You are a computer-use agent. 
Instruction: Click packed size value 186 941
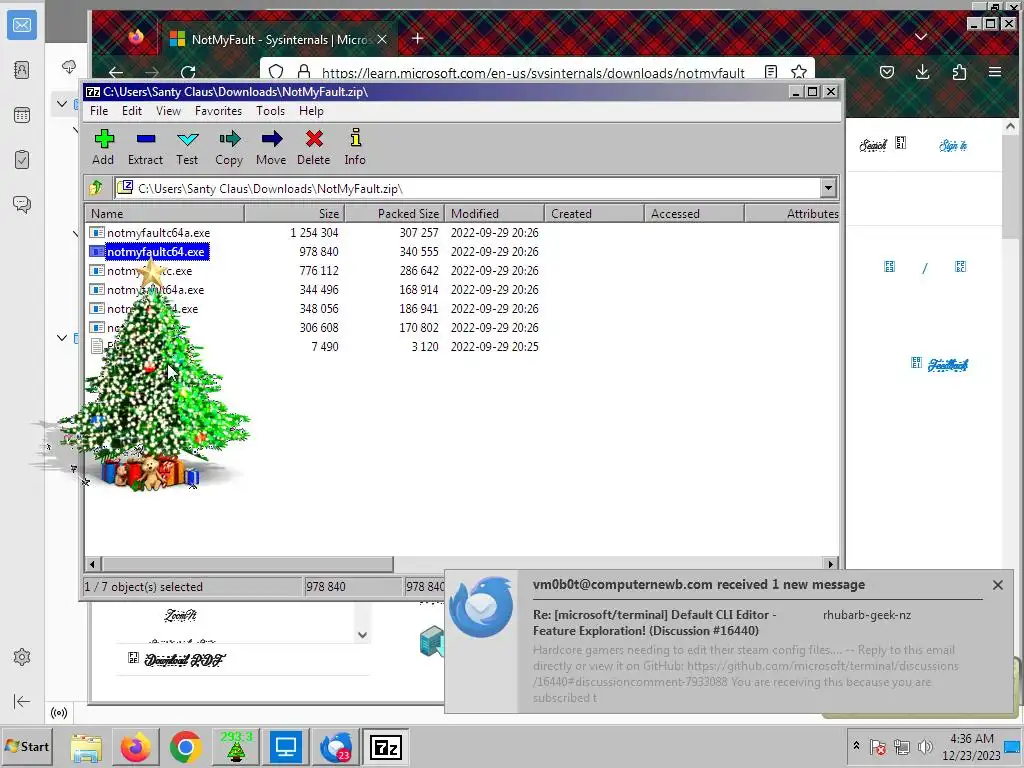pyautogui.click(x=419, y=308)
